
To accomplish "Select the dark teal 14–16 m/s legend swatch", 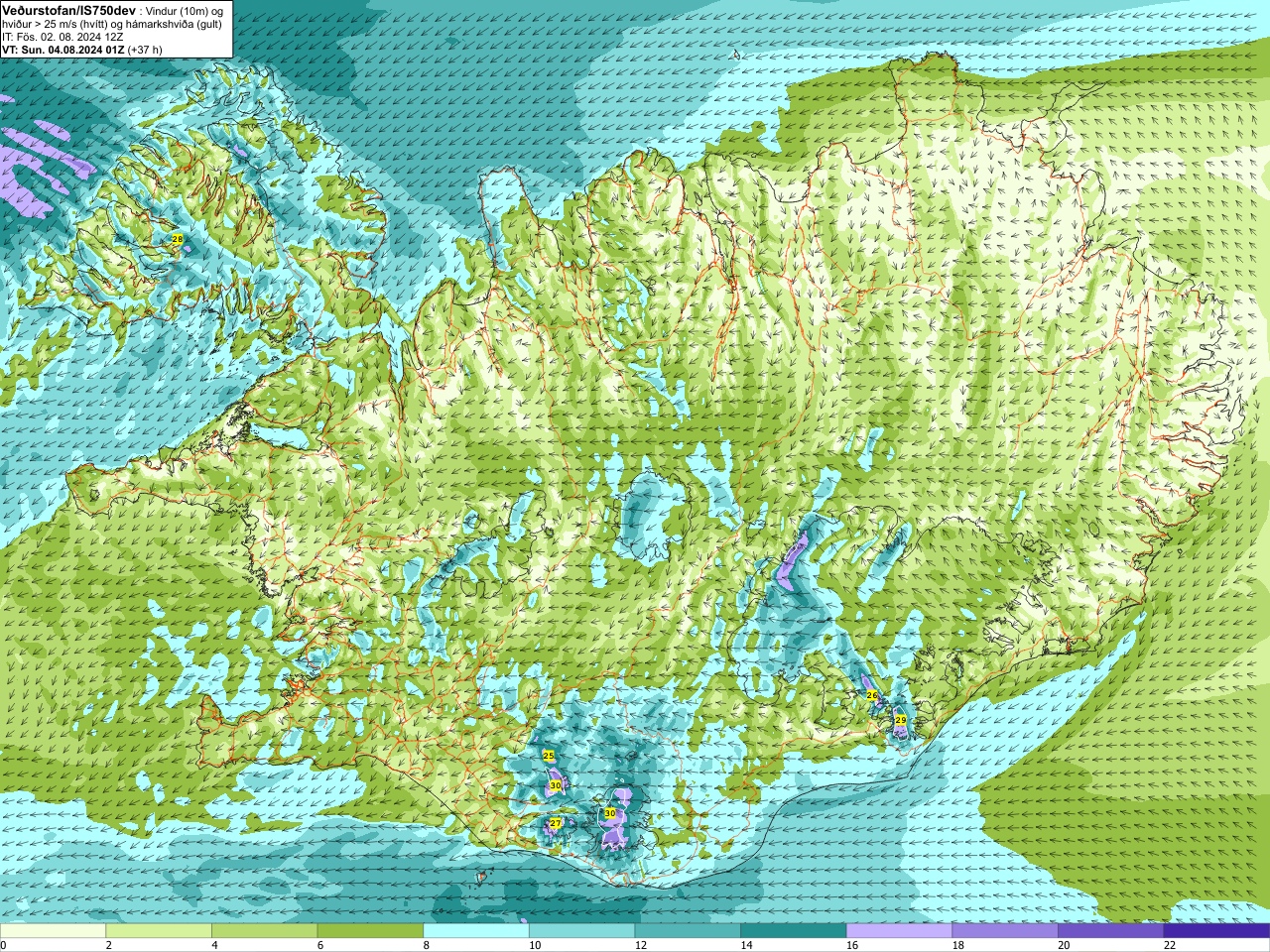I will click(794, 931).
